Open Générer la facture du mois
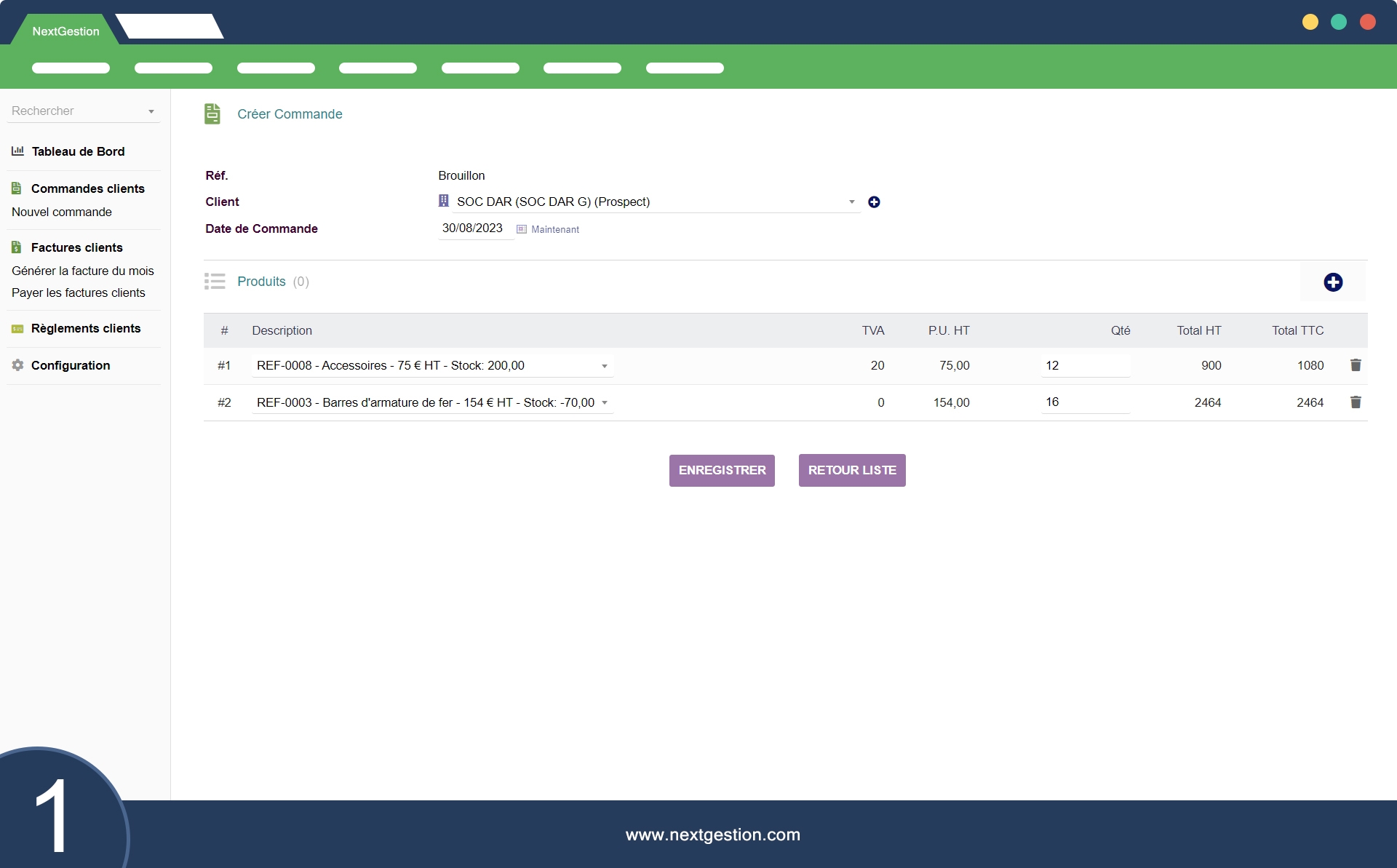 [x=83, y=271]
